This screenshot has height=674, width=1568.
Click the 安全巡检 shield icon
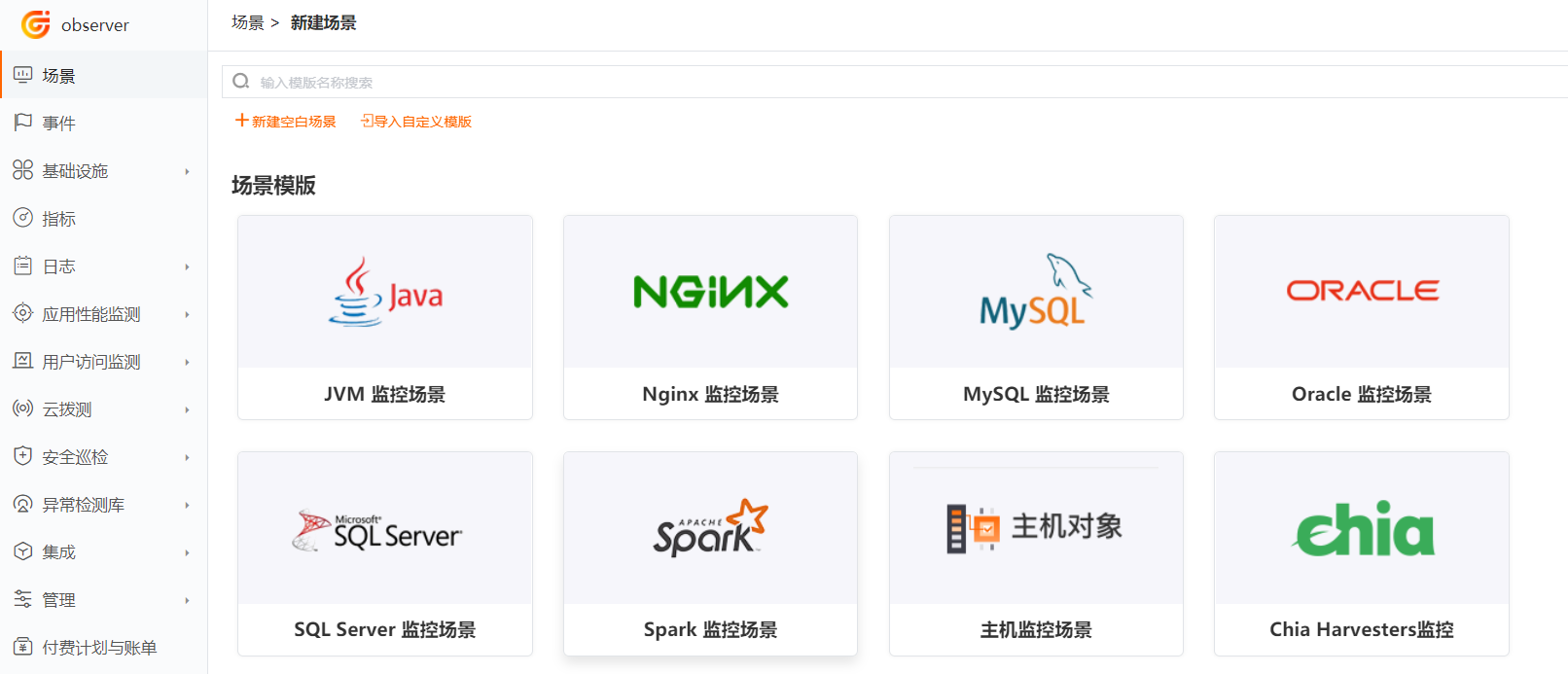point(22,456)
